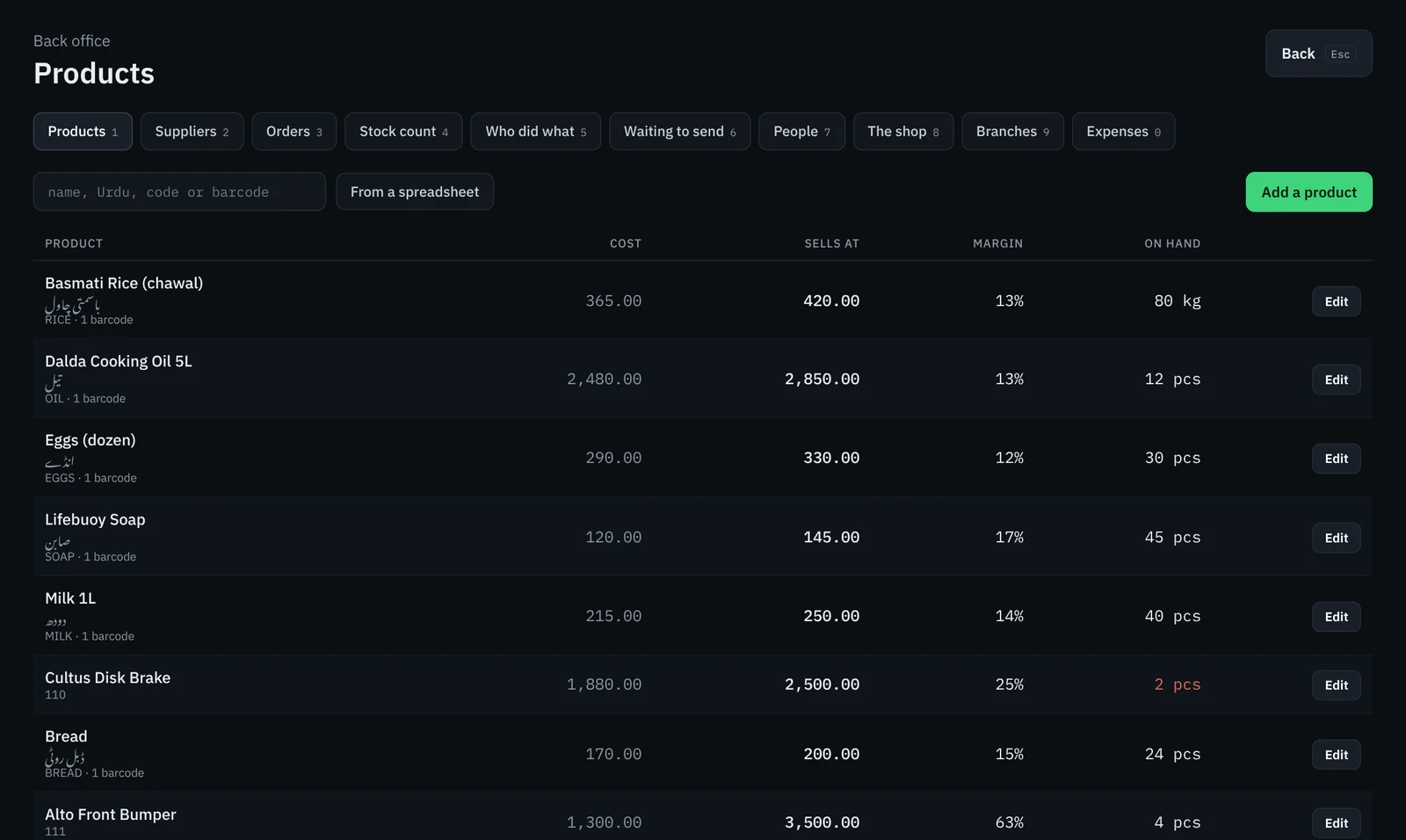Click the Cultus Disk Brake name
The height and width of the screenshot is (840, 1406).
point(107,677)
